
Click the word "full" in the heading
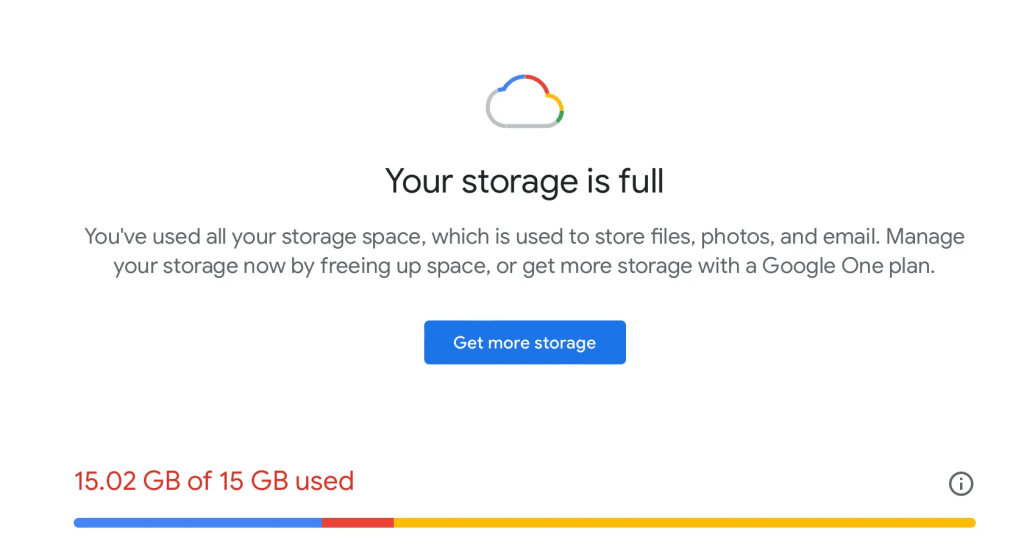pyautogui.click(x=640, y=181)
